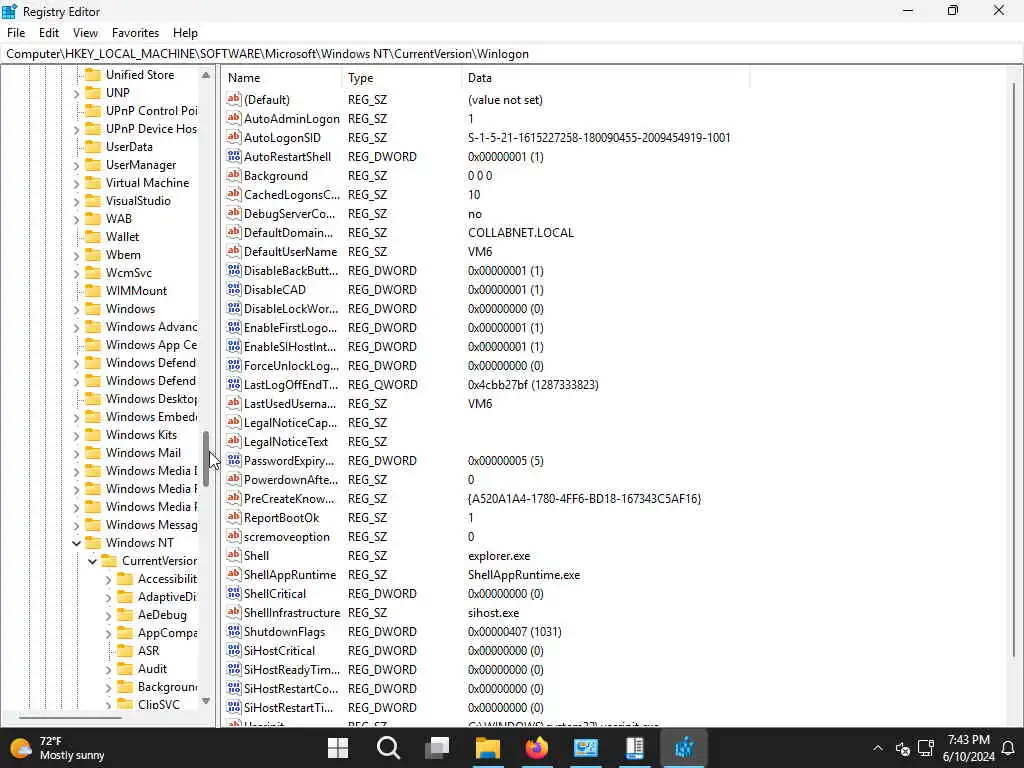Image resolution: width=1024 pixels, height=768 pixels.
Task: Expand the Accessibility subkey node
Action: 108,579
